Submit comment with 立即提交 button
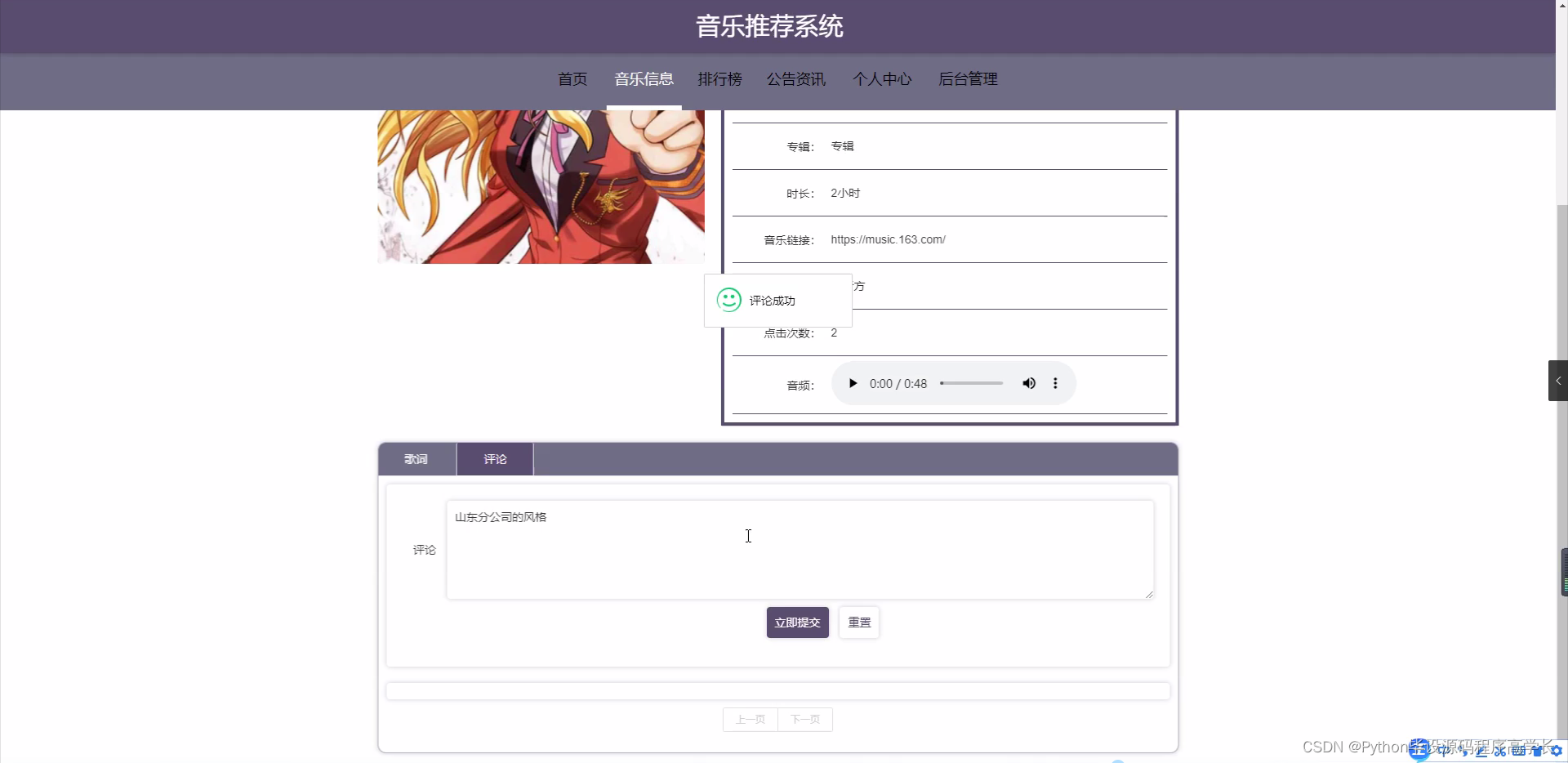Viewport: 1568px width, 763px height. tap(797, 622)
